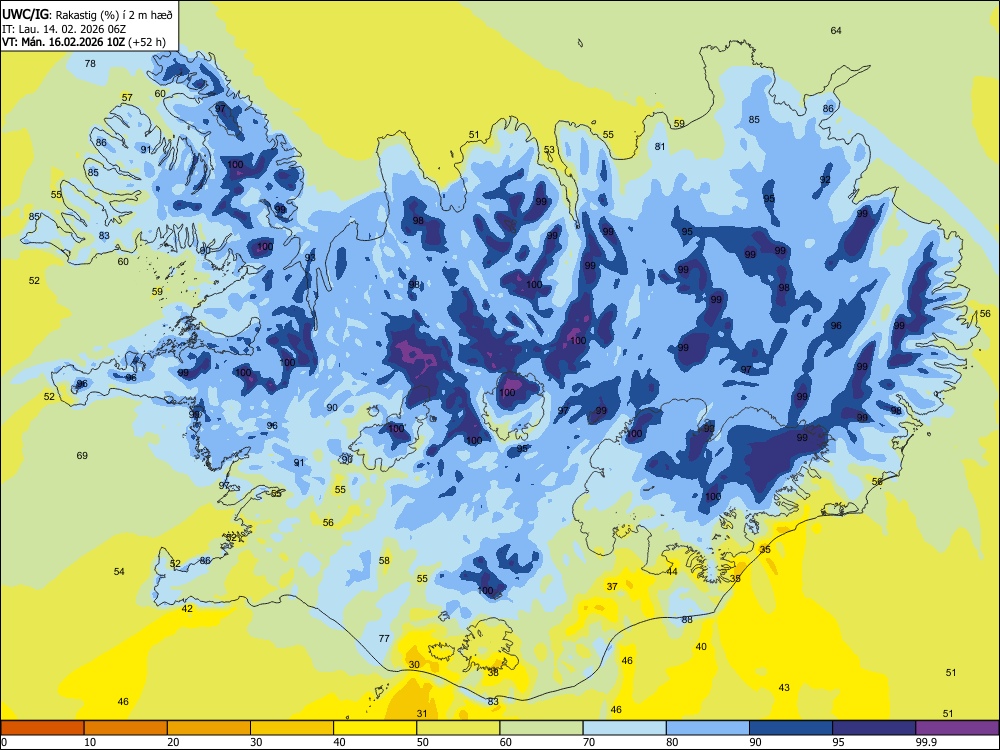This screenshot has width=1000, height=750.
Task: Click the 40–50 bright yellow legend swatch
Action: pyautogui.click(x=375, y=728)
